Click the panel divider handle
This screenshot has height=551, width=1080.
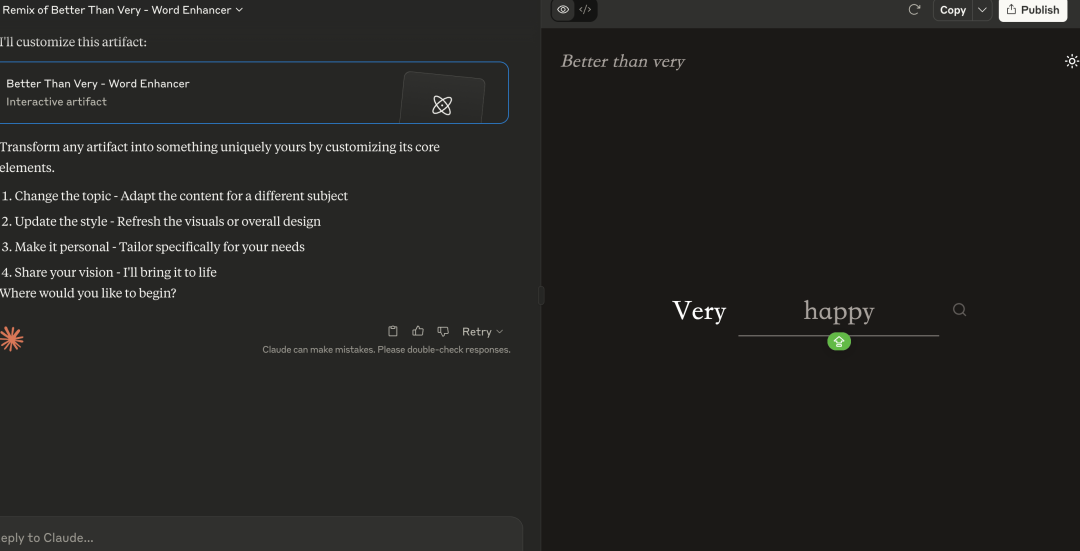[541, 295]
